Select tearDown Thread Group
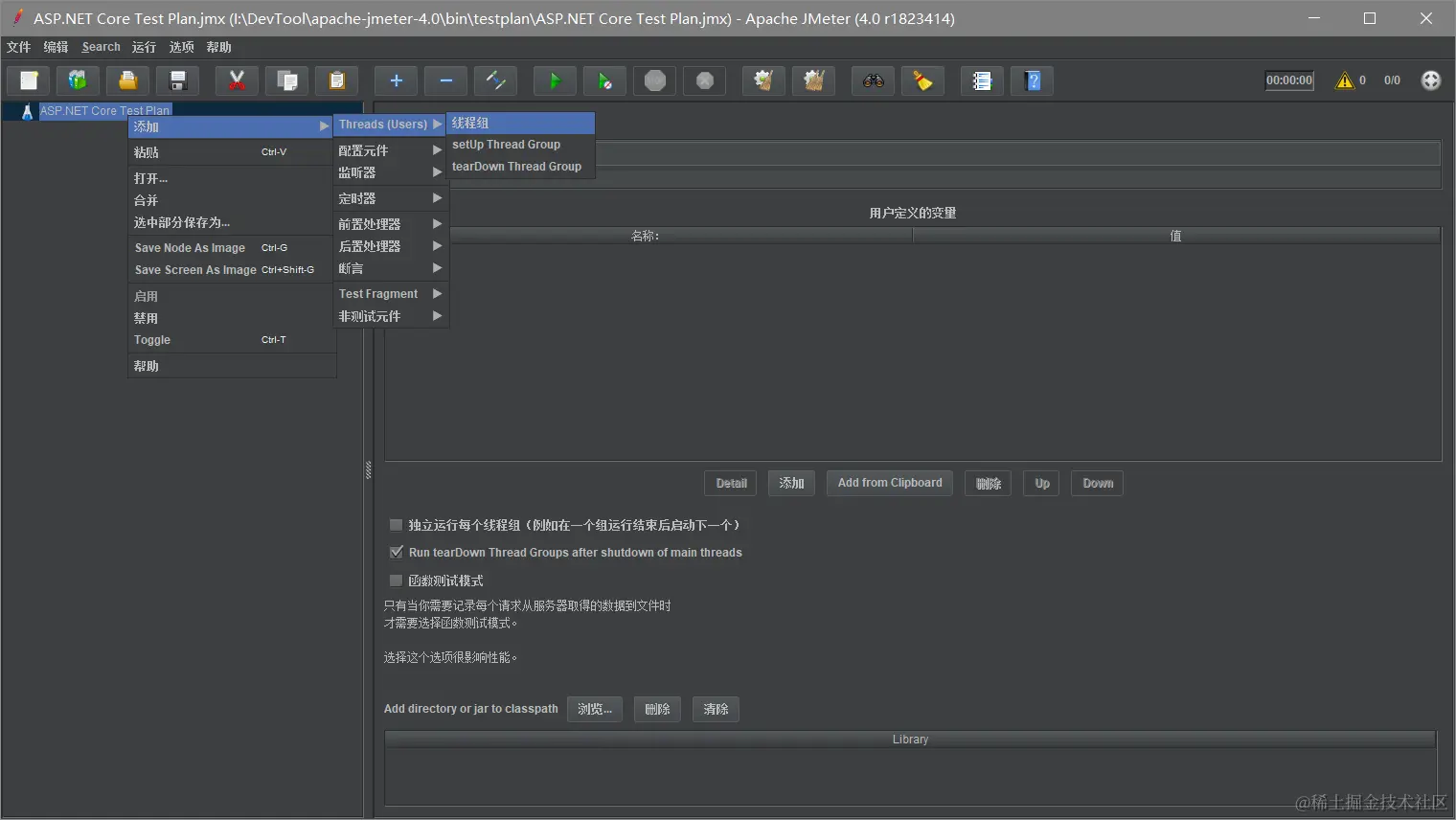 pos(520,167)
